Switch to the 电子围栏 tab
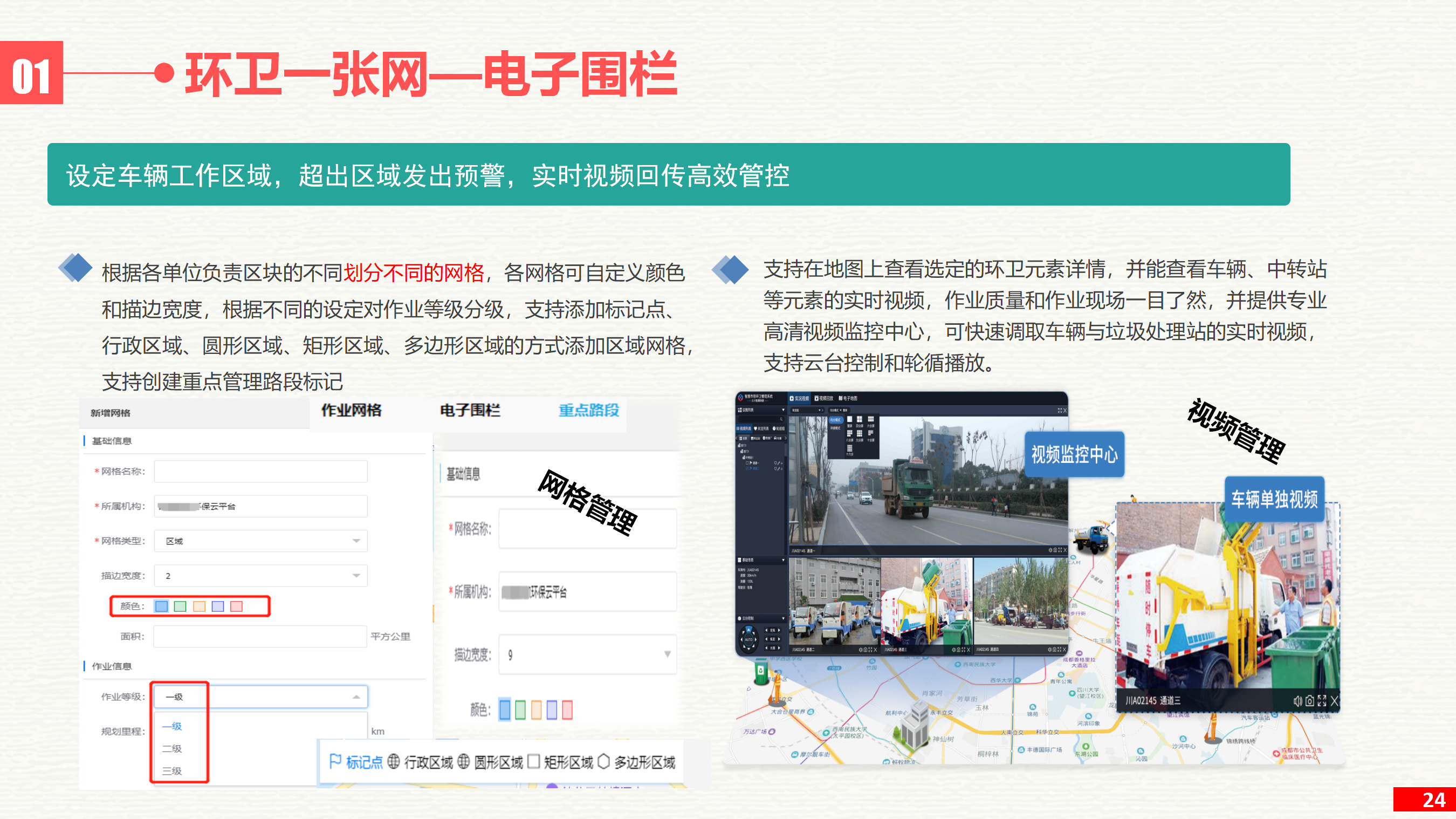Image resolution: width=1456 pixels, height=819 pixels. click(x=470, y=410)
